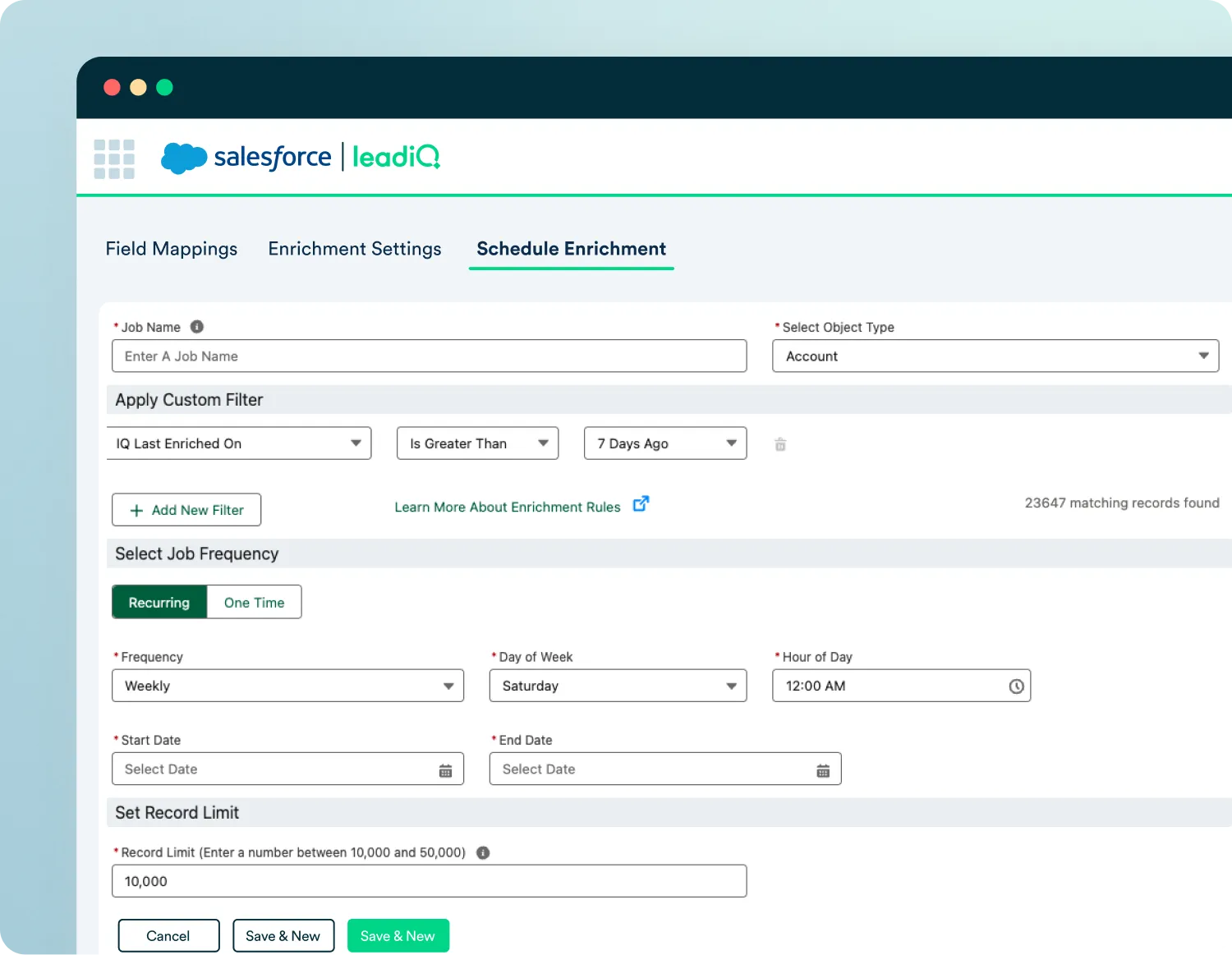
Task: Expand the Is Greater Than operator dropdown
Action: click(477, 443)
